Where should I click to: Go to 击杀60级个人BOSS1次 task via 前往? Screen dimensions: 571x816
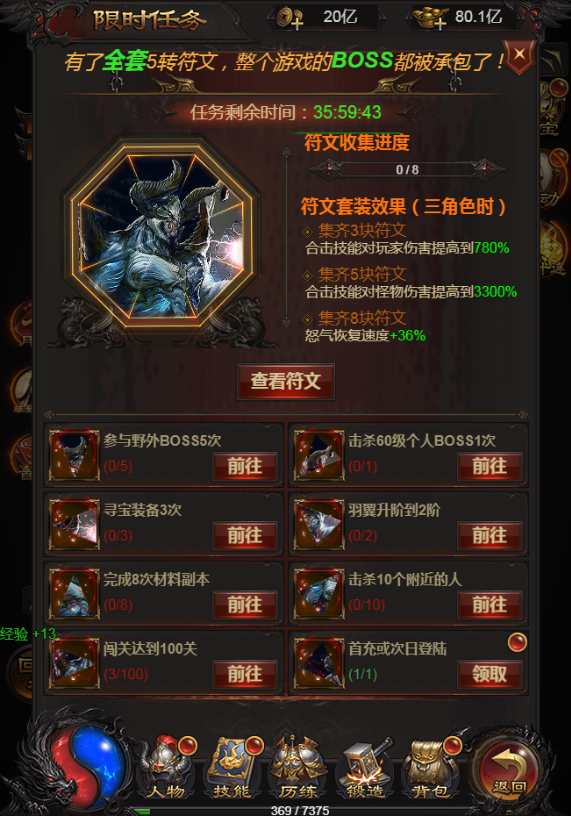coord(490,466)
